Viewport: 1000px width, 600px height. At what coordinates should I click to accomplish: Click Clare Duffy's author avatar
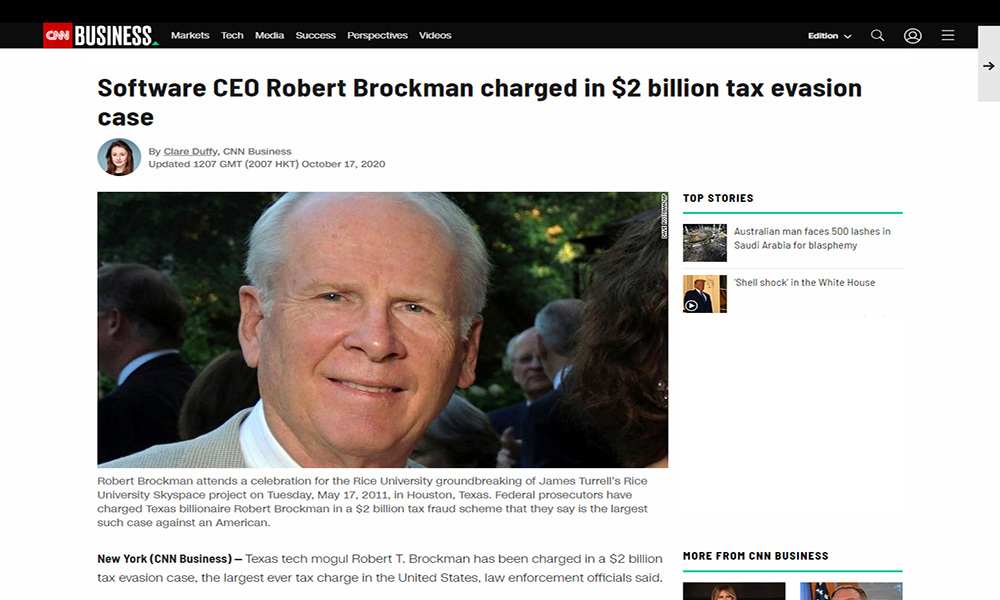pyautogui.click(x=119, y=157)
